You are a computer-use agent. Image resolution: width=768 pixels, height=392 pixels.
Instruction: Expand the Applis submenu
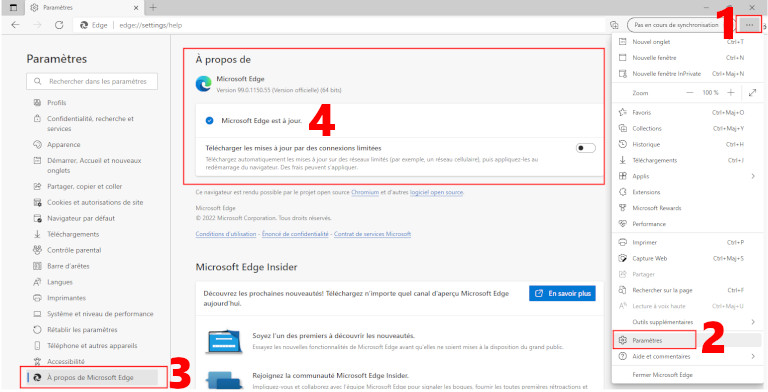point(686,176)
